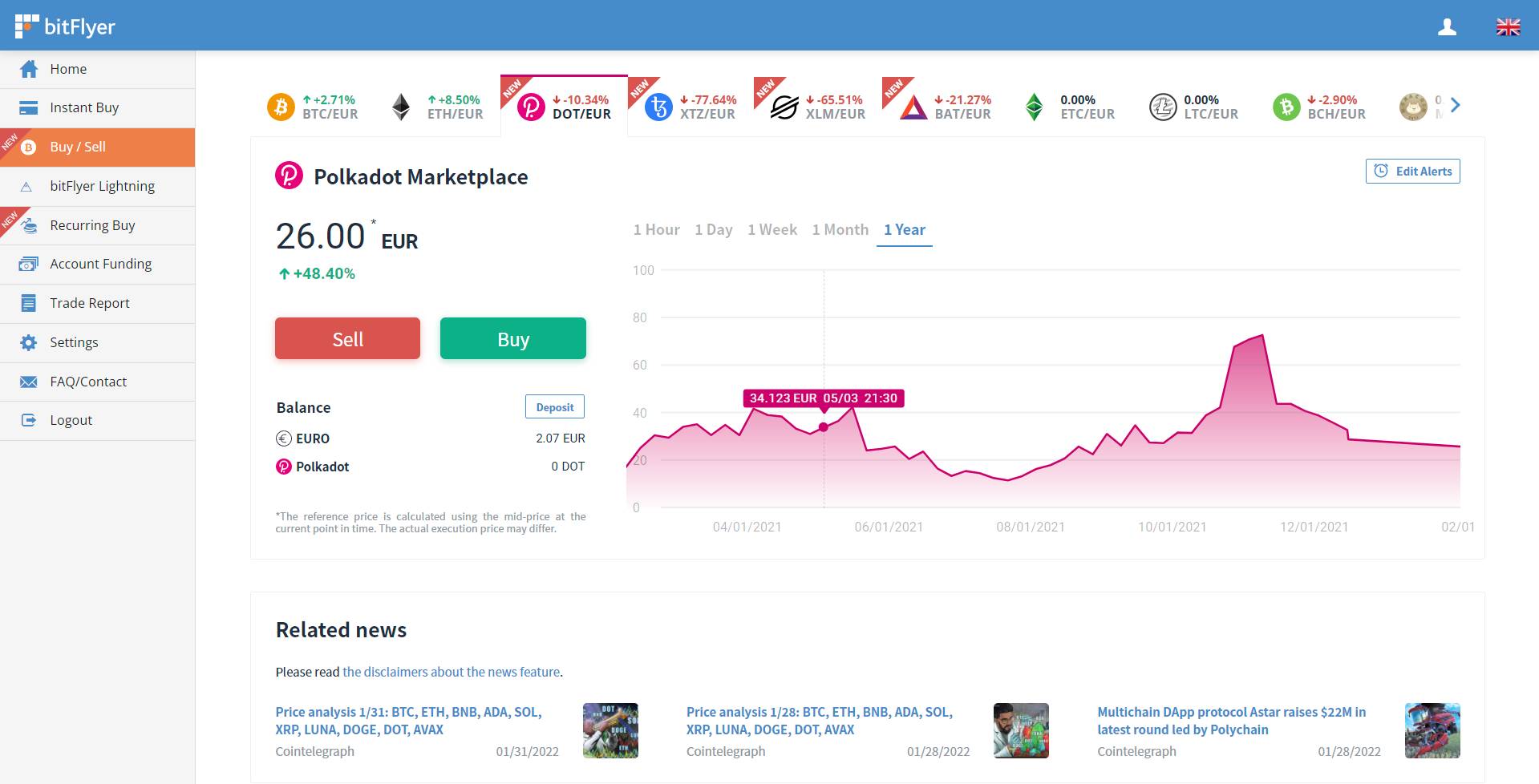The width and height of the screenshot is (1539, 784).
Task: Click the Account Funding wallet icon
Action: (x=29, y=265)
